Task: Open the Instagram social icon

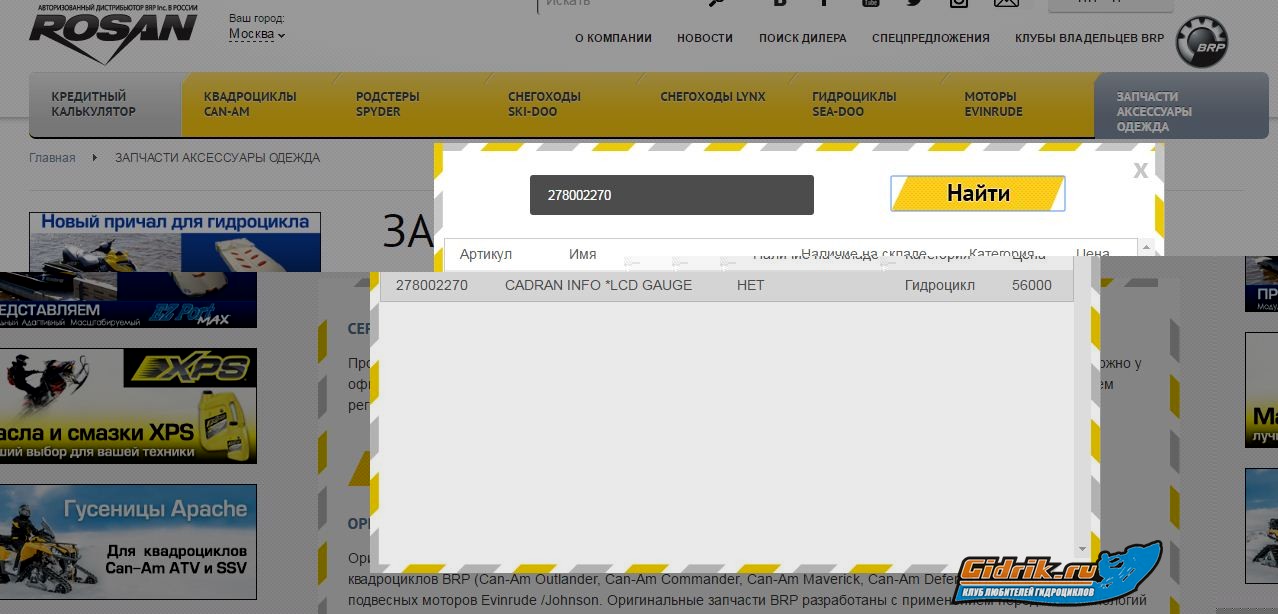Action: click(959, 3)
